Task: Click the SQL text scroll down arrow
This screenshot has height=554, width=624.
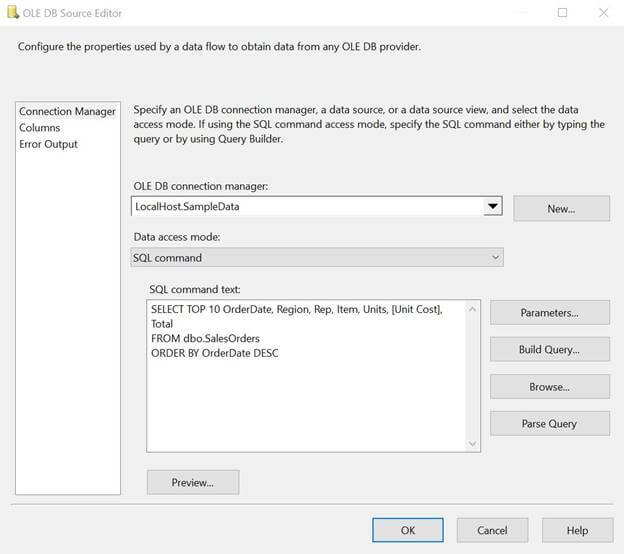Action: 472,443
